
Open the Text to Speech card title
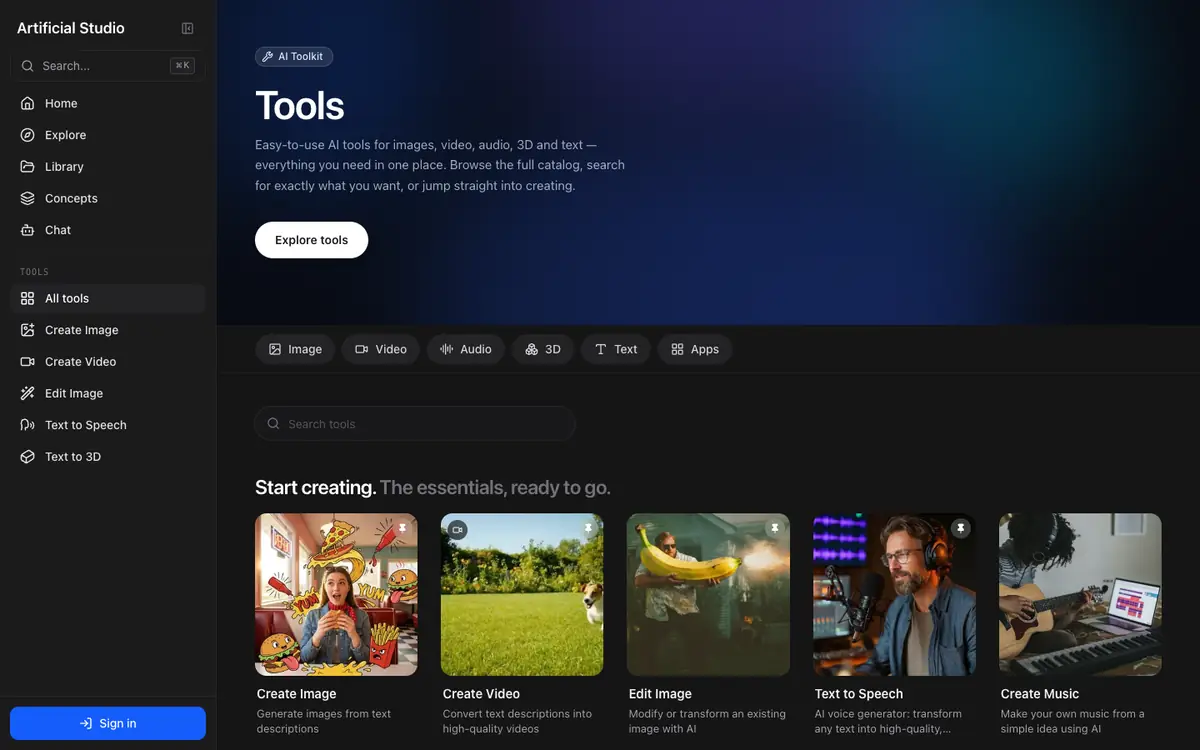click(x=859, y=694)
